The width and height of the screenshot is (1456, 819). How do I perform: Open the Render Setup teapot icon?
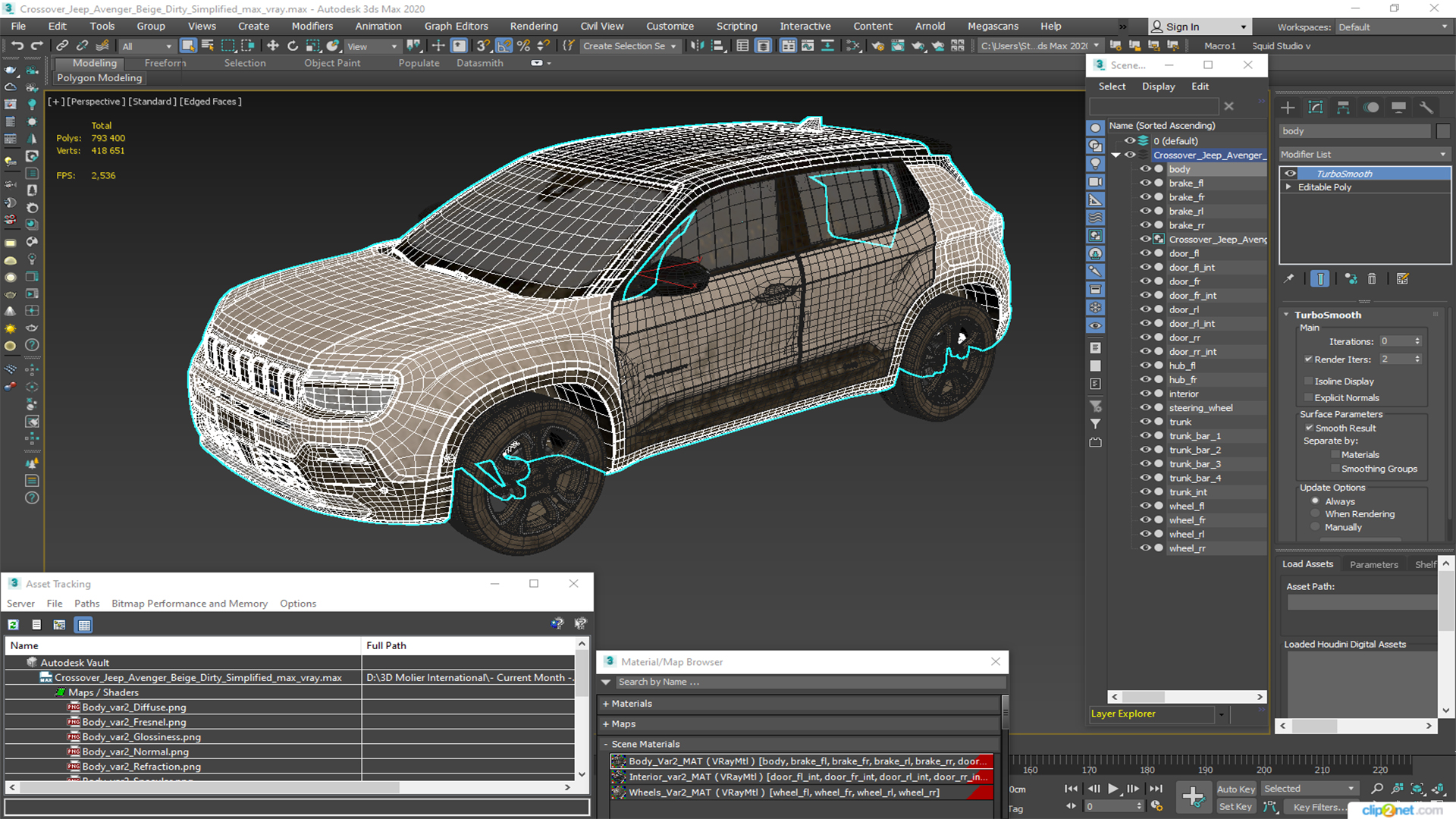(877, 45)
